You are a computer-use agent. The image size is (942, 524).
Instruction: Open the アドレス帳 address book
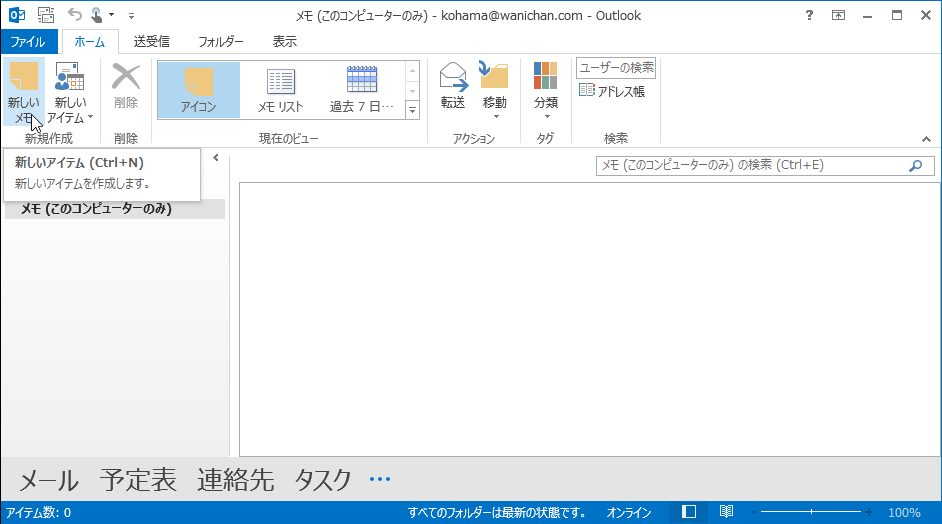(x=612, y=91)
